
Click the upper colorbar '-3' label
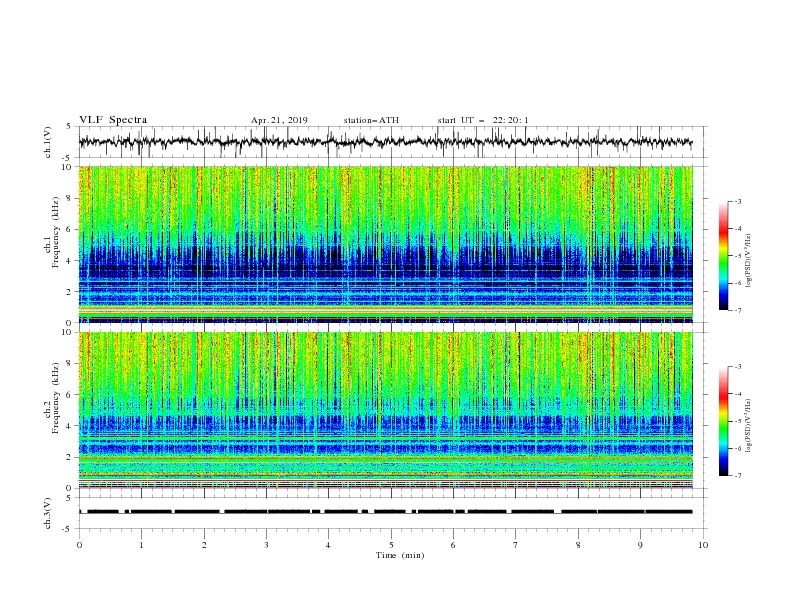coord(737,201)
